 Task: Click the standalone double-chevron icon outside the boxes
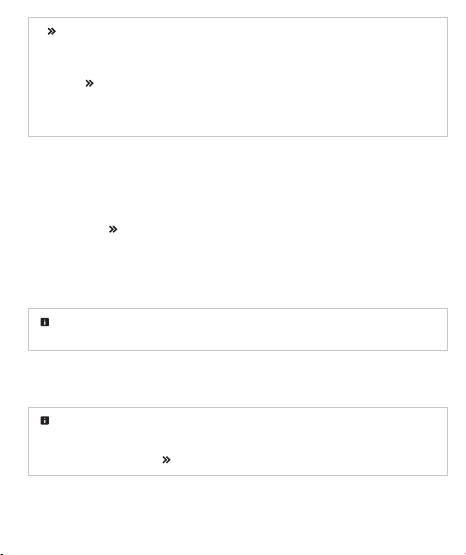pos(113,229)
